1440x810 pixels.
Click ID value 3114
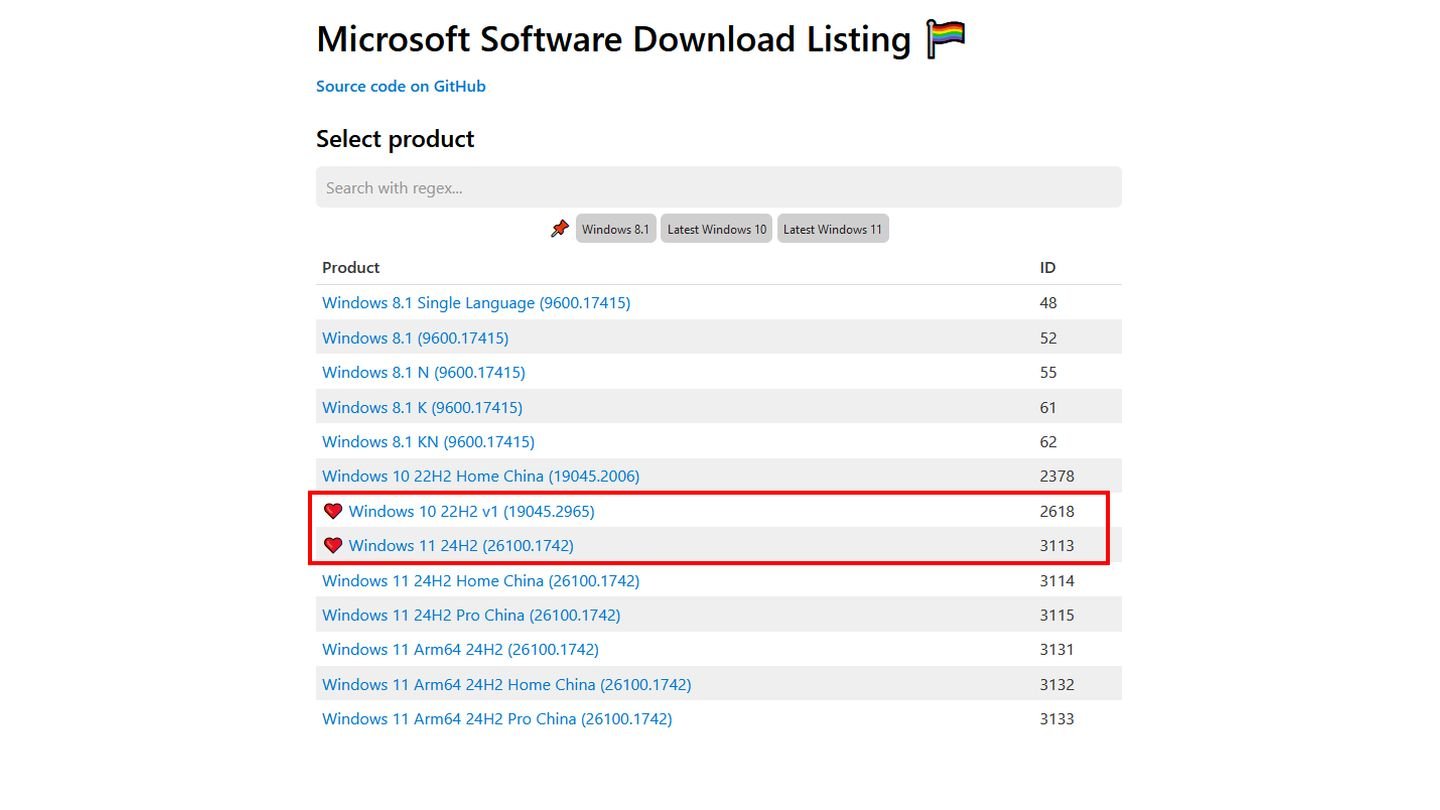[1057, 581]
